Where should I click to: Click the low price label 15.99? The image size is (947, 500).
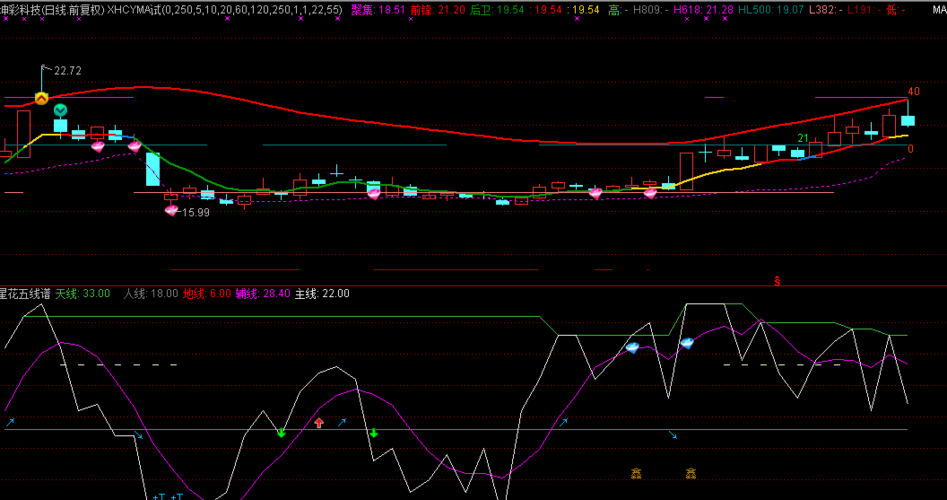coord(195,213)
